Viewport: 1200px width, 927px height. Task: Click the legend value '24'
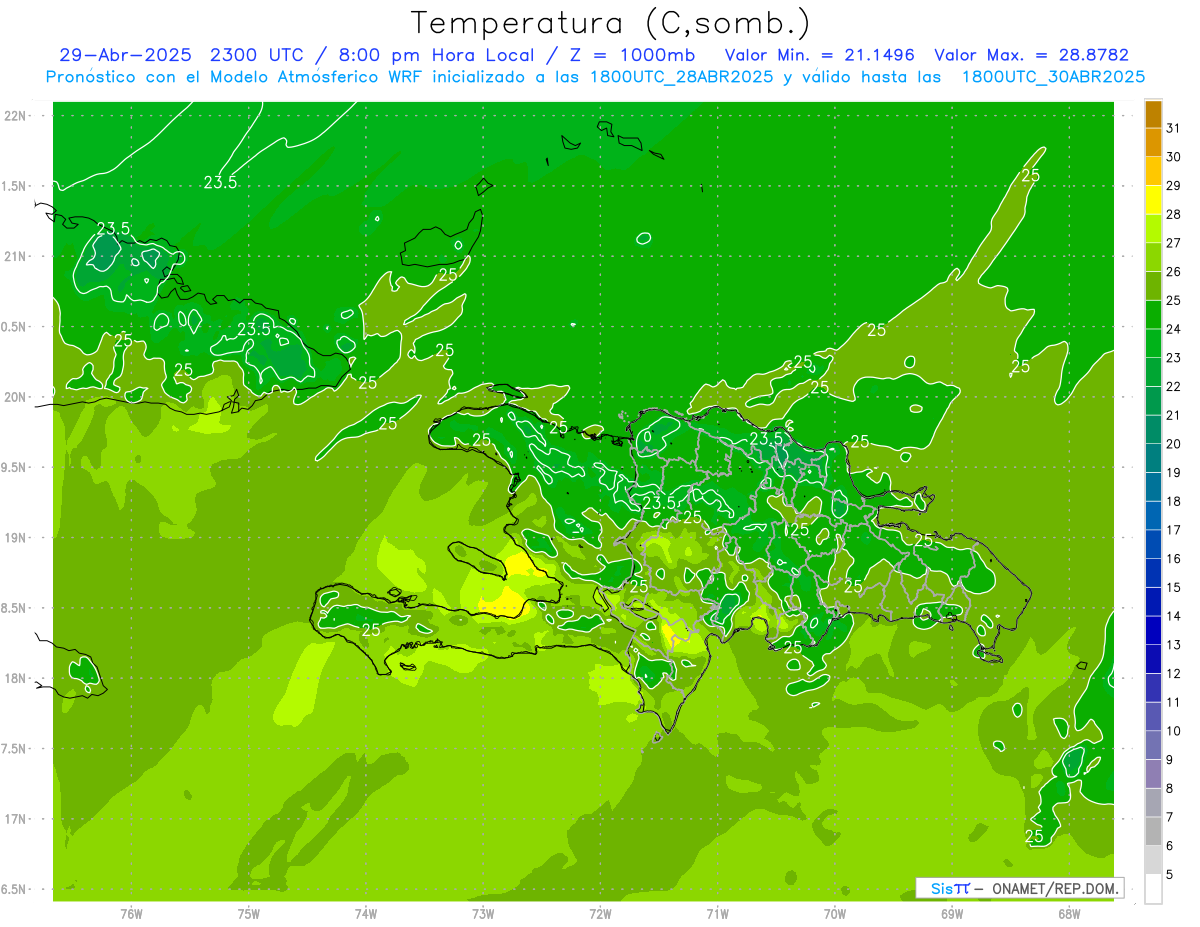(1174, 329)
